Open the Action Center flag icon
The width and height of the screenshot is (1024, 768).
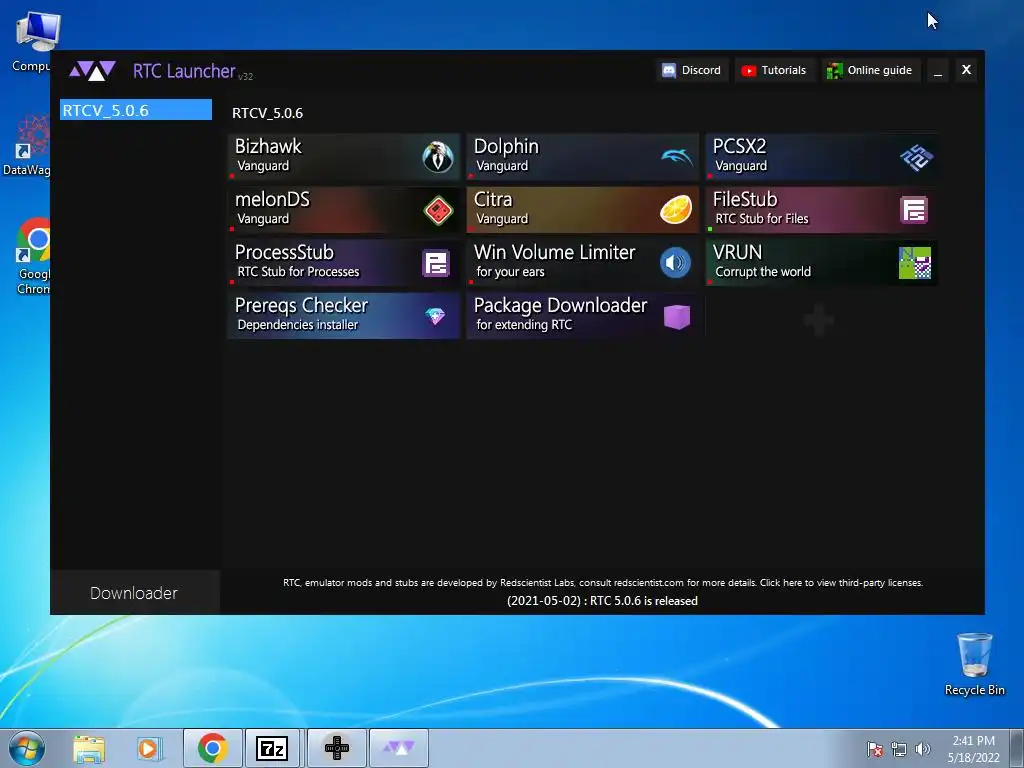pyautogui.click(x=874, y=749)
